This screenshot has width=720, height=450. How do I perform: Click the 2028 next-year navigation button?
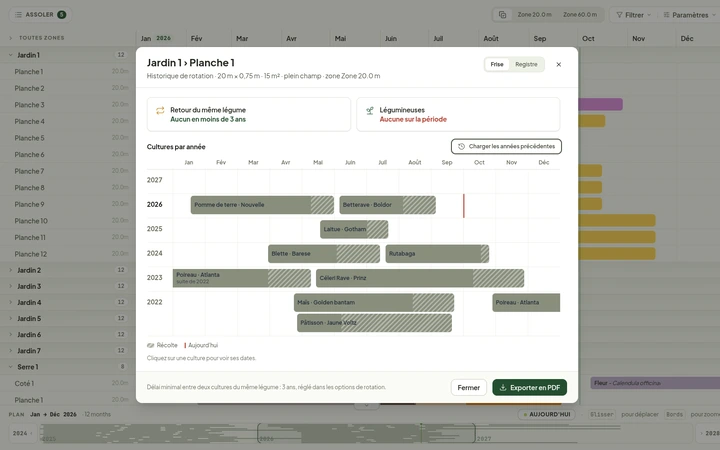pos(709,433)
